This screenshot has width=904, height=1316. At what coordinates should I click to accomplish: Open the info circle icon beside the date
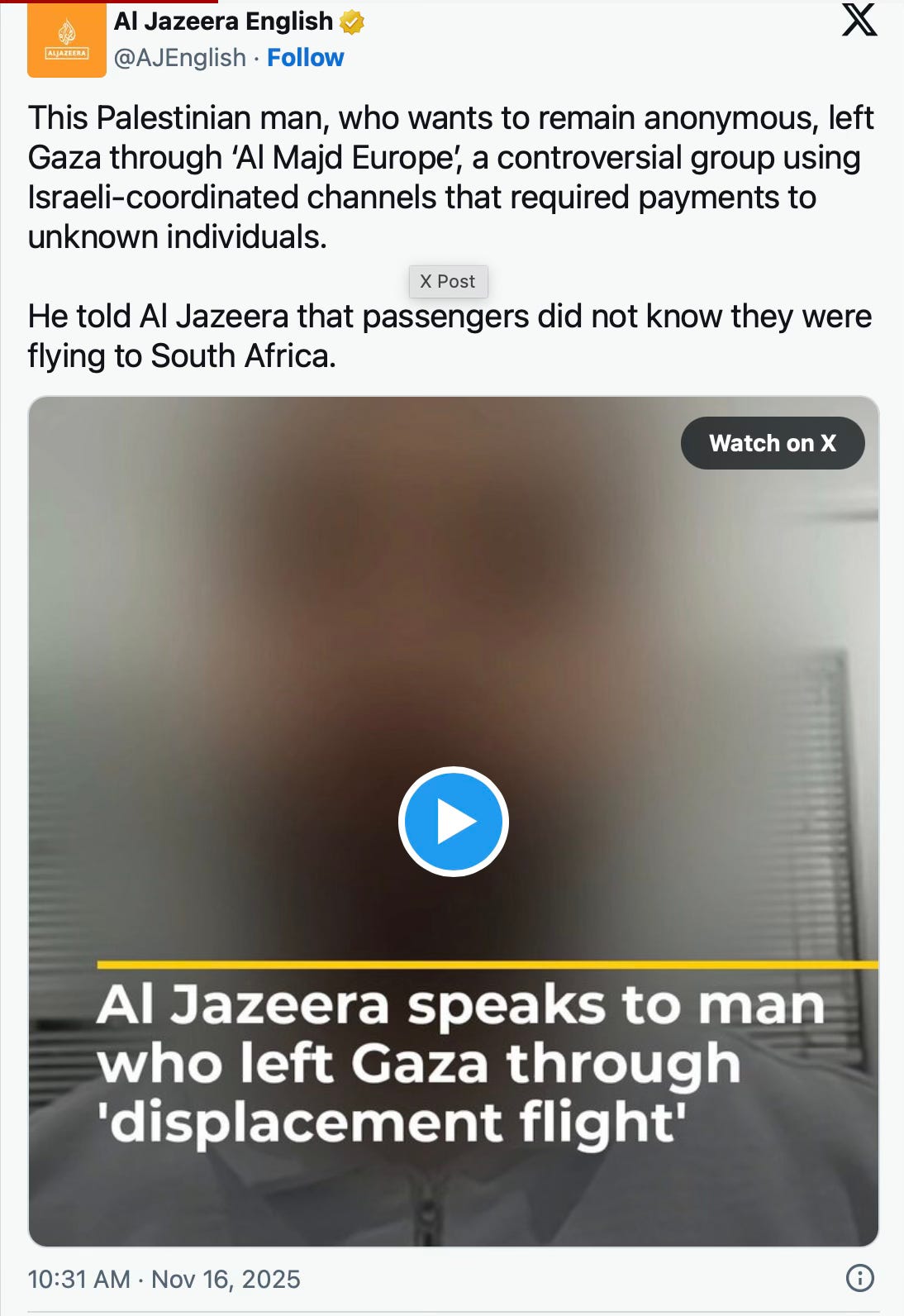click(x=860, y=1278)
